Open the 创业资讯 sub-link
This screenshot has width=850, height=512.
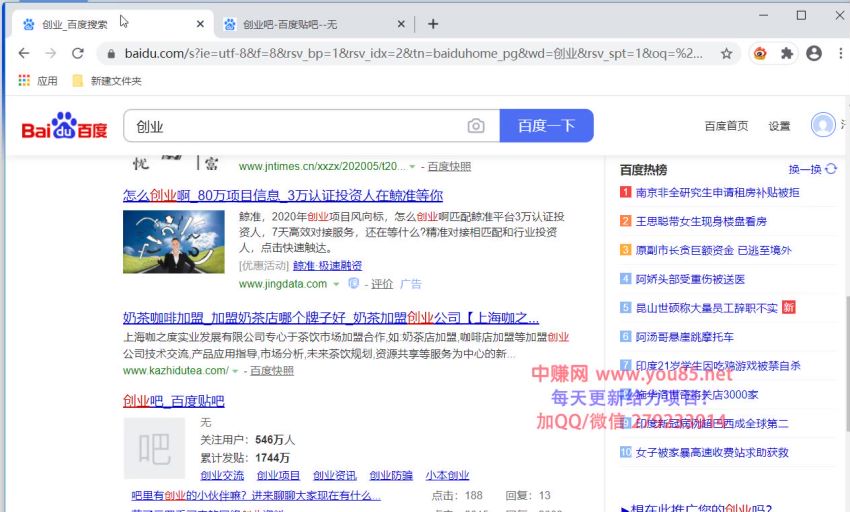tap(335, 475)
